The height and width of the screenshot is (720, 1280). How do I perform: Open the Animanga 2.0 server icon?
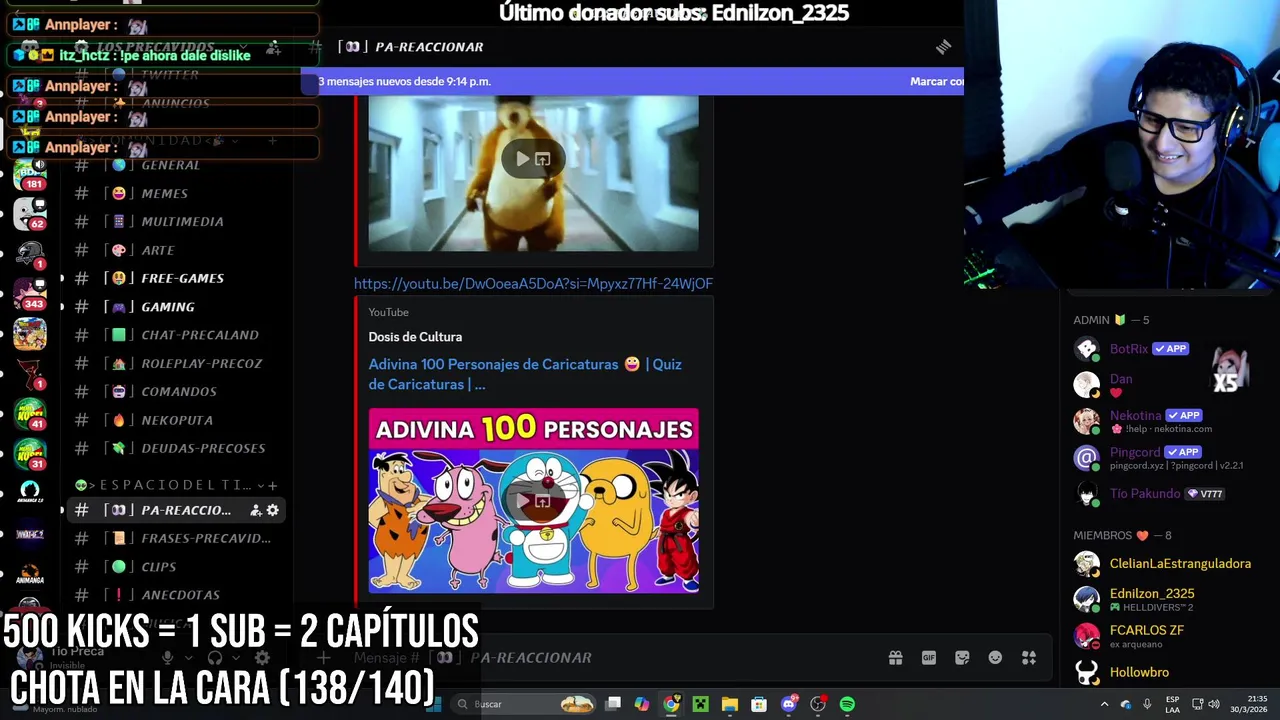click(30, 493)
